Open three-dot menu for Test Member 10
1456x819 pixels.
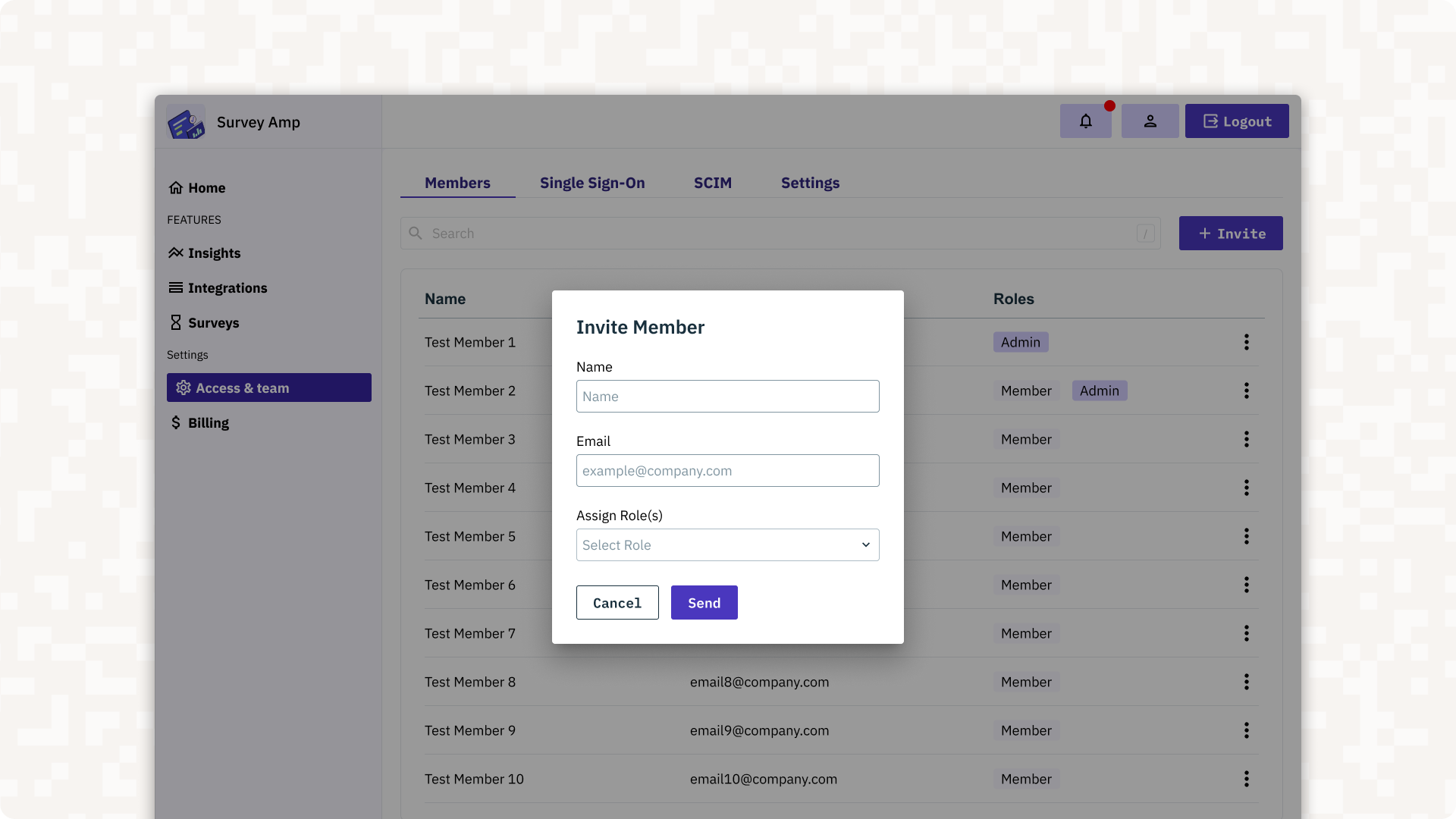[1246, 779]
